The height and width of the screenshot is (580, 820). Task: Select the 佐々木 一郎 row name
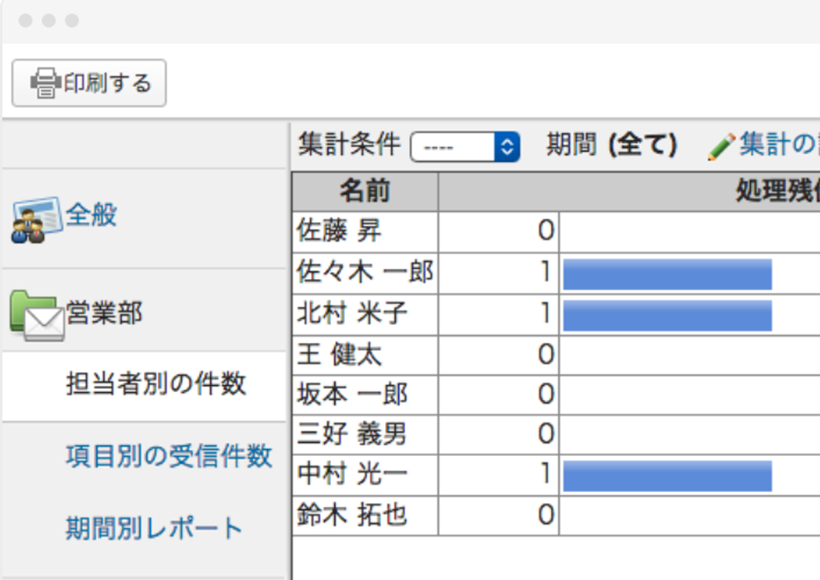365,272
